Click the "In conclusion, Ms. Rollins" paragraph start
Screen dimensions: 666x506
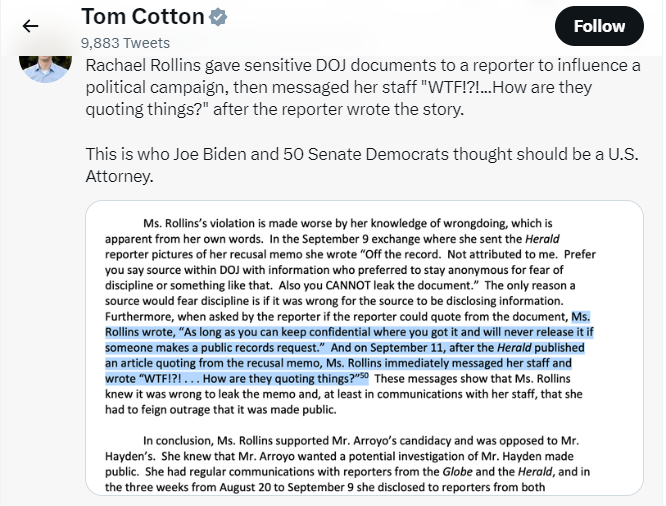point(208,441)
